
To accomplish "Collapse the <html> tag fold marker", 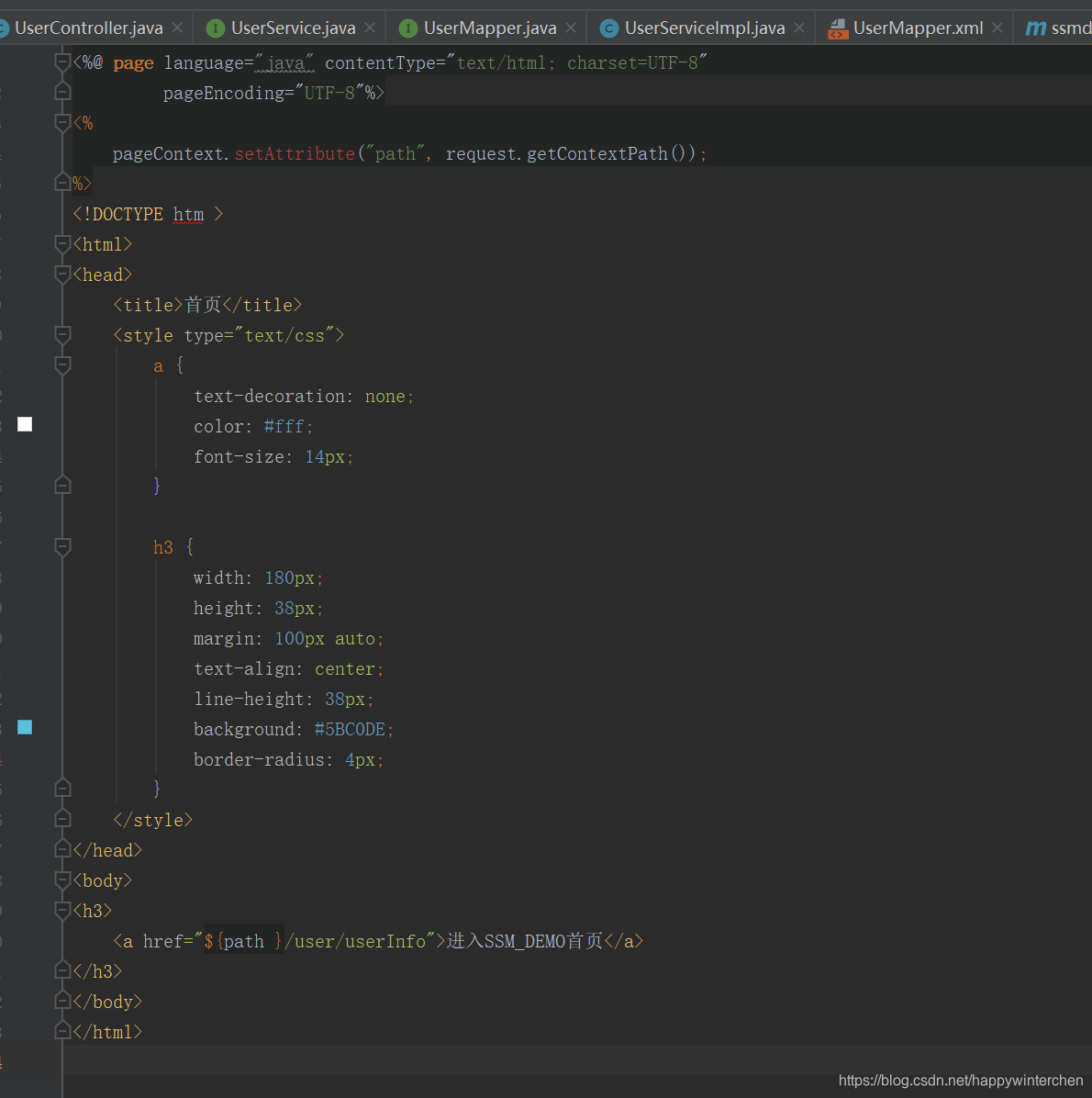I will pos(62,244).
